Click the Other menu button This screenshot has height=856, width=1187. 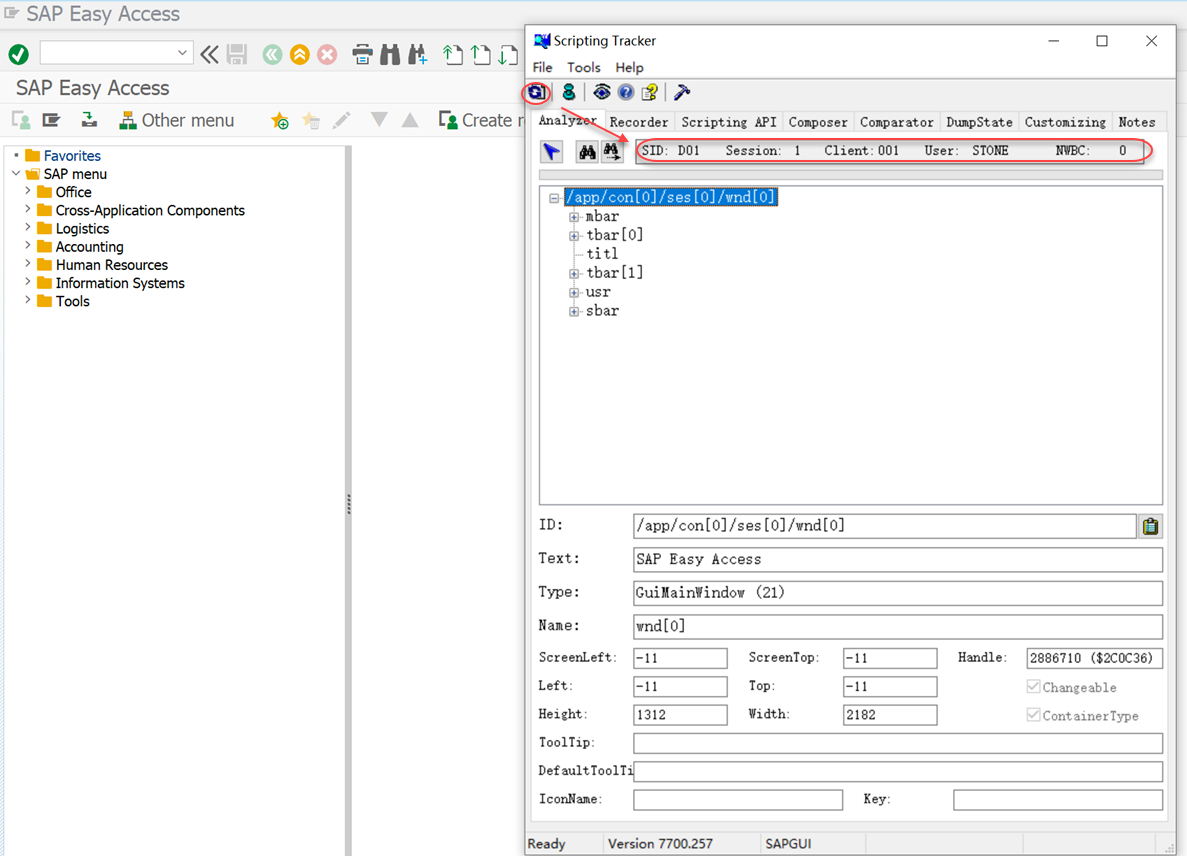[x=177, y=120]
